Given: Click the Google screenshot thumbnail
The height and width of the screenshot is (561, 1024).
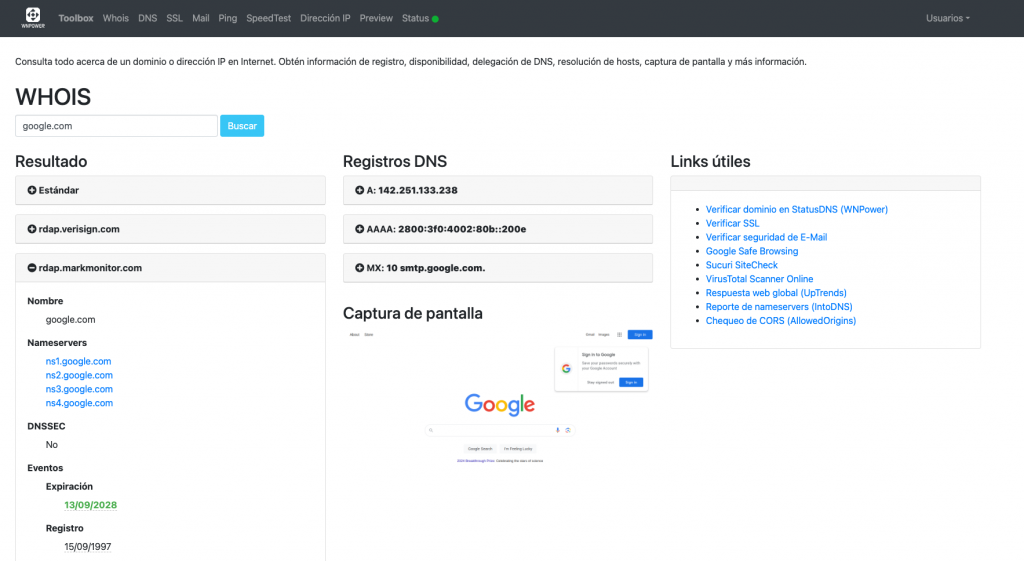Looking at the screenshot, I should (498, 398).
